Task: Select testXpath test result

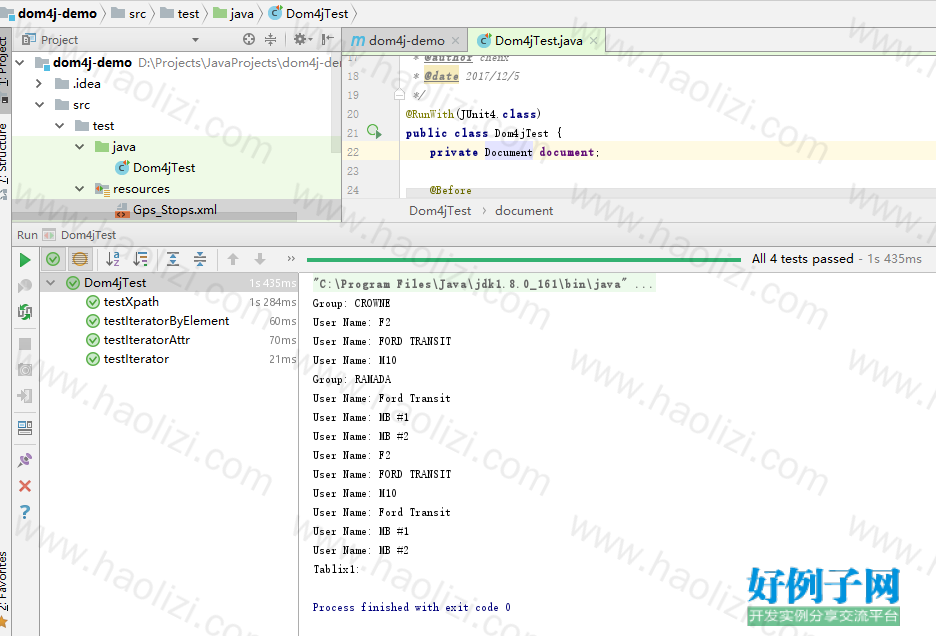Action: tap(131, 302)
